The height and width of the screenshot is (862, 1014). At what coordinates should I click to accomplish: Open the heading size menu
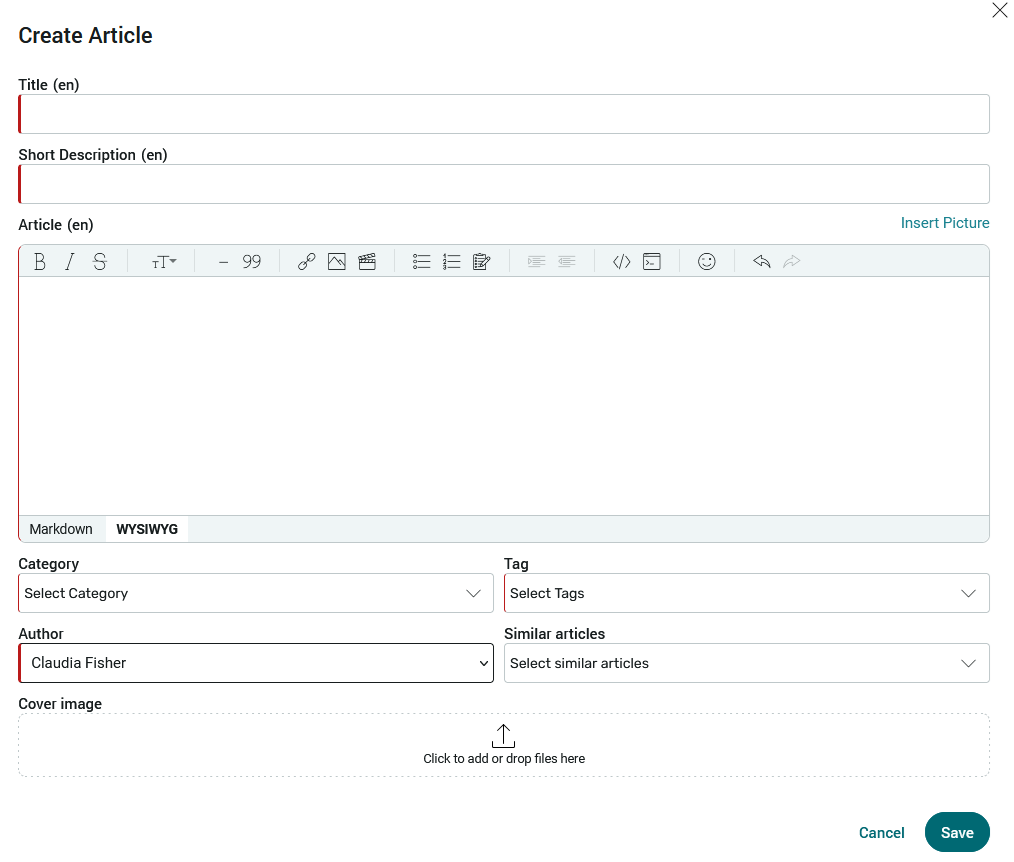click(x=164, y=261)
